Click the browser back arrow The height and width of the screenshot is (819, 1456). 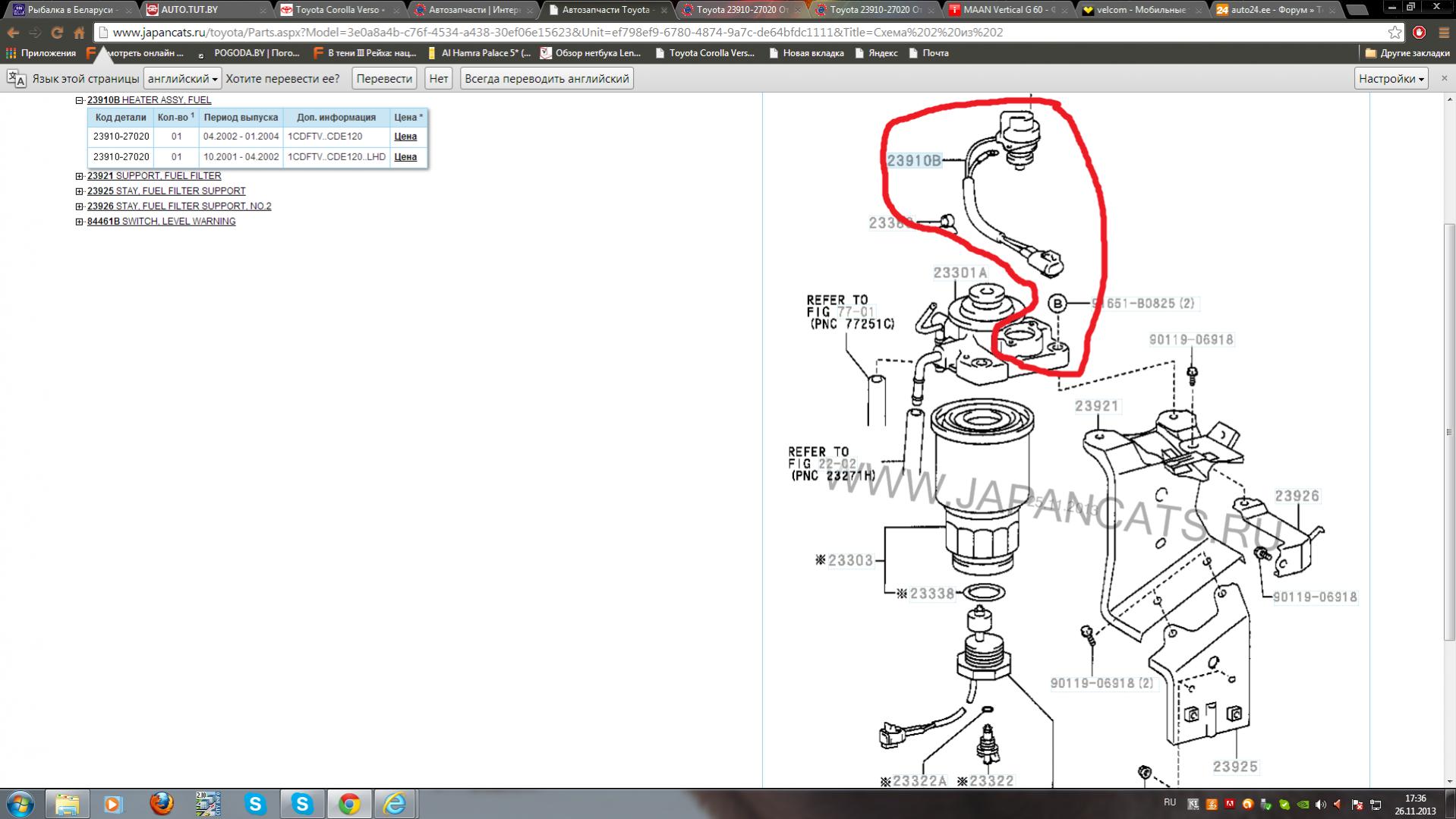13,33
